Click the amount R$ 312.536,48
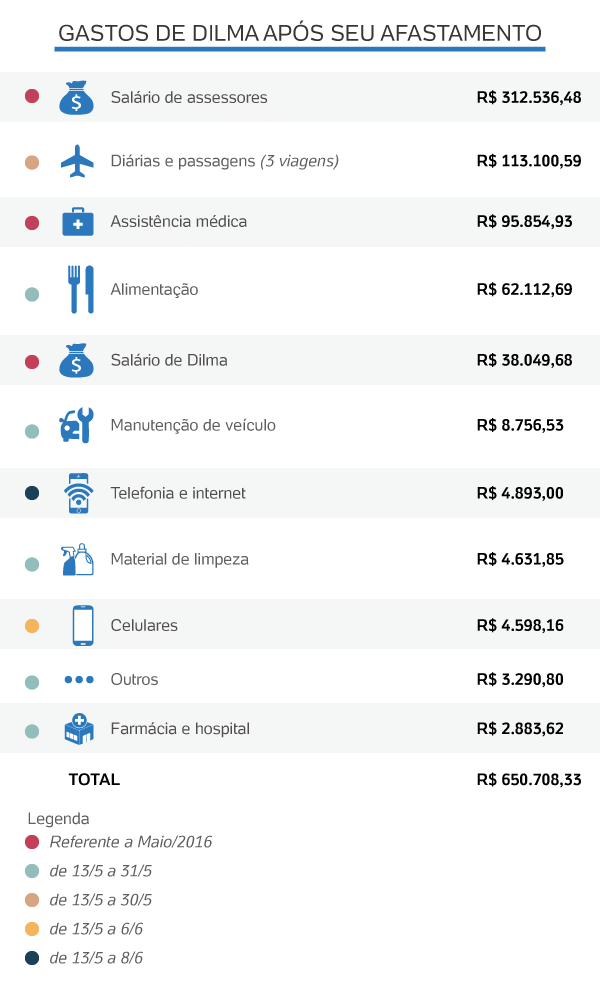The image size is (600, 987). [x=529, y=98]
